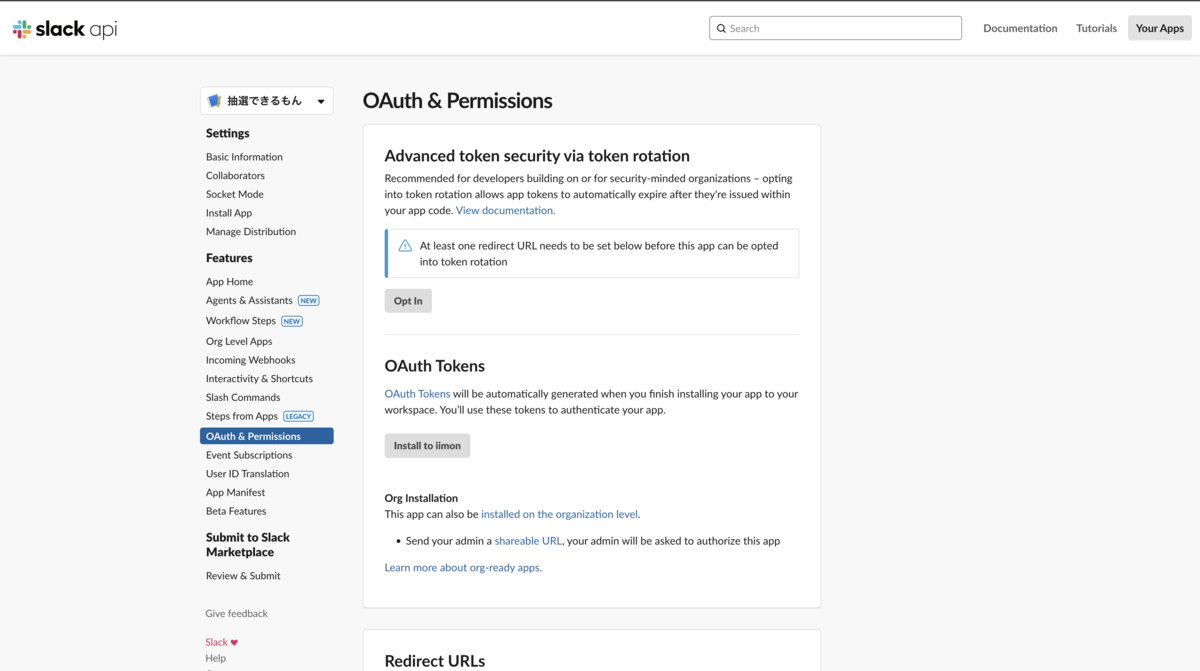Click Submit to Slack Marketplace heading

click(x=248, y=545)
